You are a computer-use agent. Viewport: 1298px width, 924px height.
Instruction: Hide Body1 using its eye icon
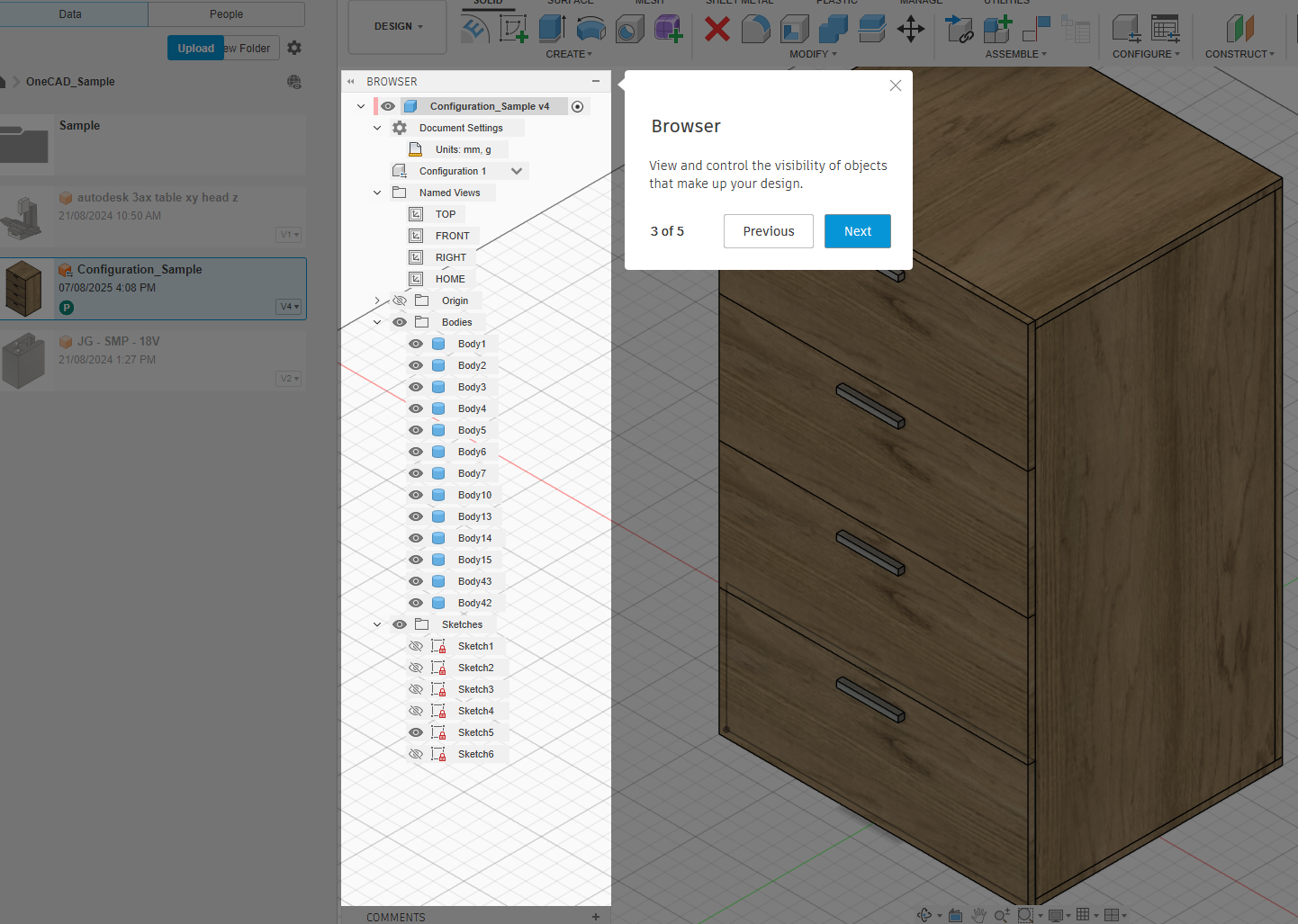[x=416, y=344]
